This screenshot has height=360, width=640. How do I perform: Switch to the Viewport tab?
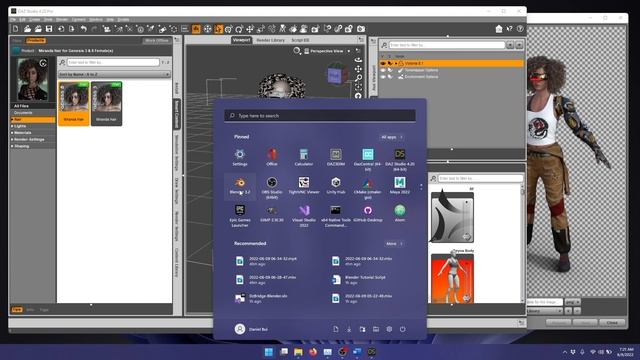[x=241, y=40]
